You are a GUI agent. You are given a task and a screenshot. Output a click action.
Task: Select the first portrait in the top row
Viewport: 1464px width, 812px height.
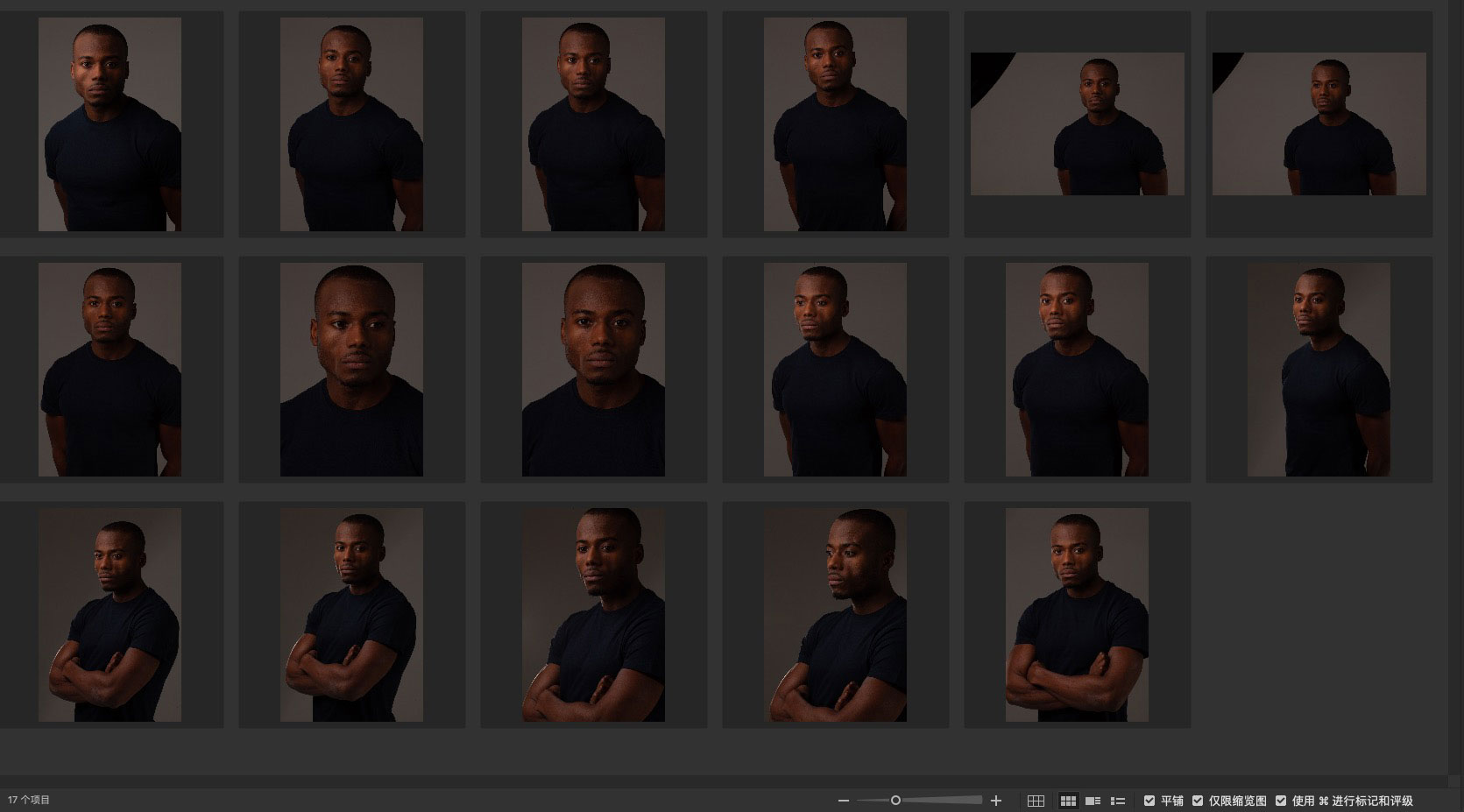tap(110, 124)
